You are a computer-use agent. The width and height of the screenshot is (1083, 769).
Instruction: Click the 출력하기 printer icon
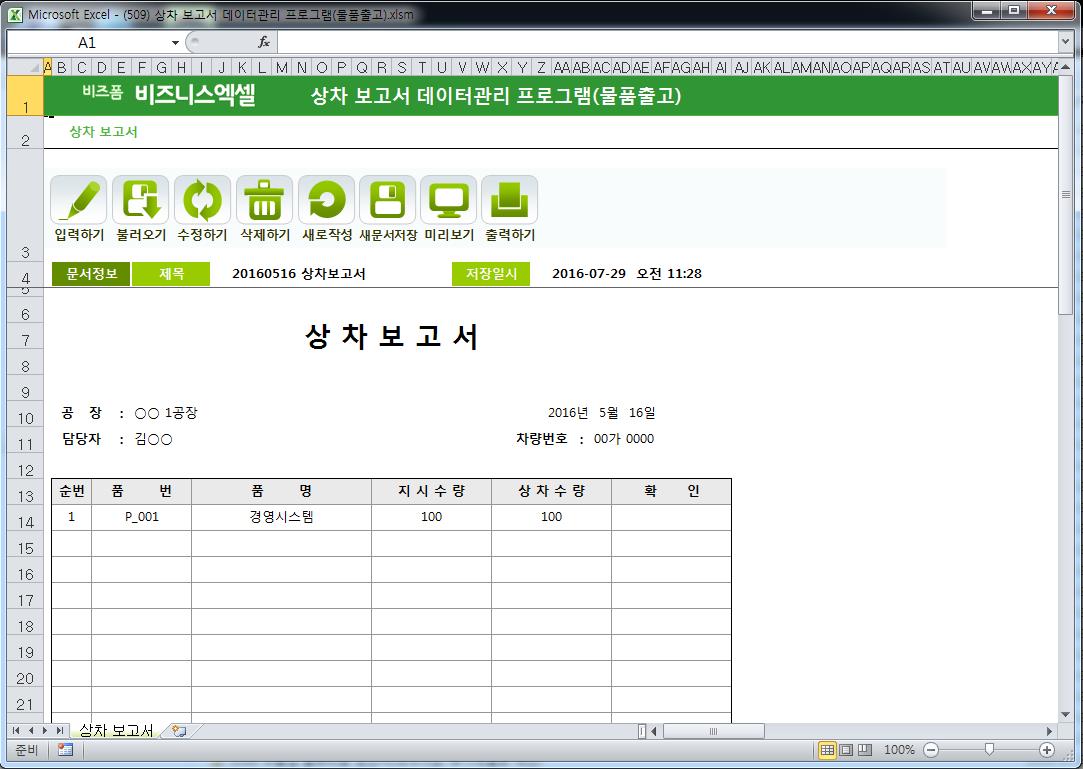[509, 200]
